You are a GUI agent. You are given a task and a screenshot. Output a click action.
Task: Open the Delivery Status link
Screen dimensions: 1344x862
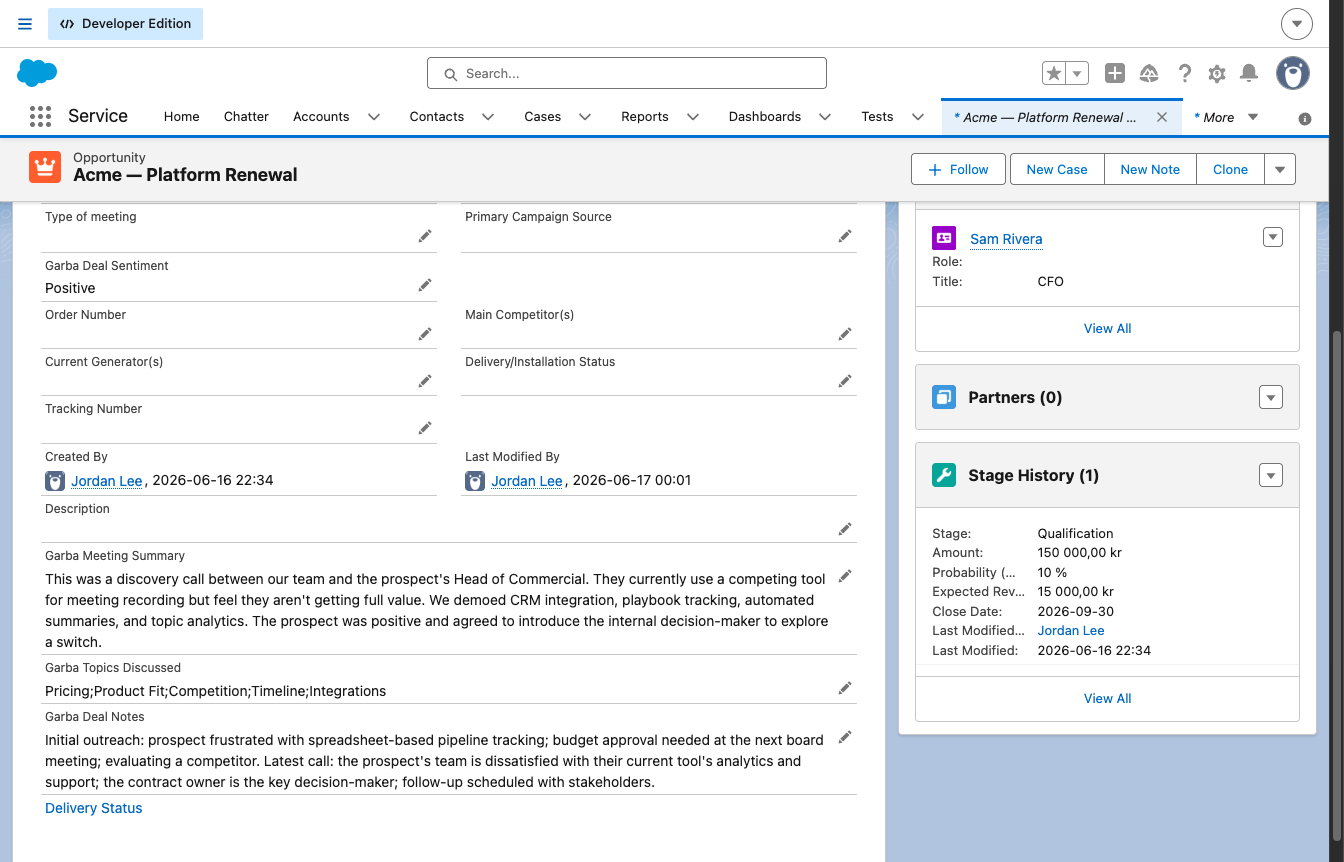(94, 808)
